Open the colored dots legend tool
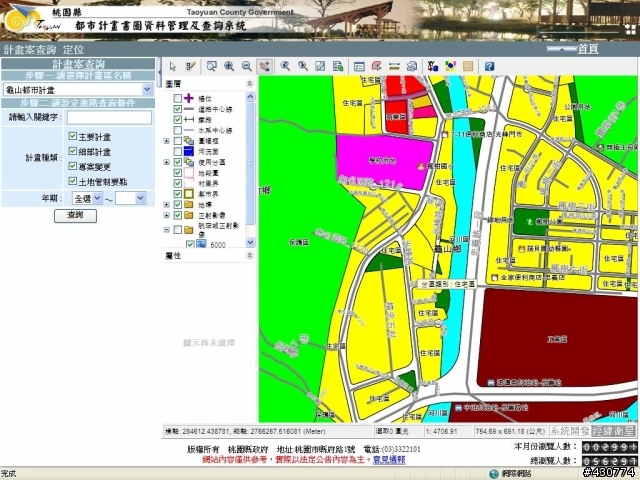640x480 pixels. (x=450, y=66)
